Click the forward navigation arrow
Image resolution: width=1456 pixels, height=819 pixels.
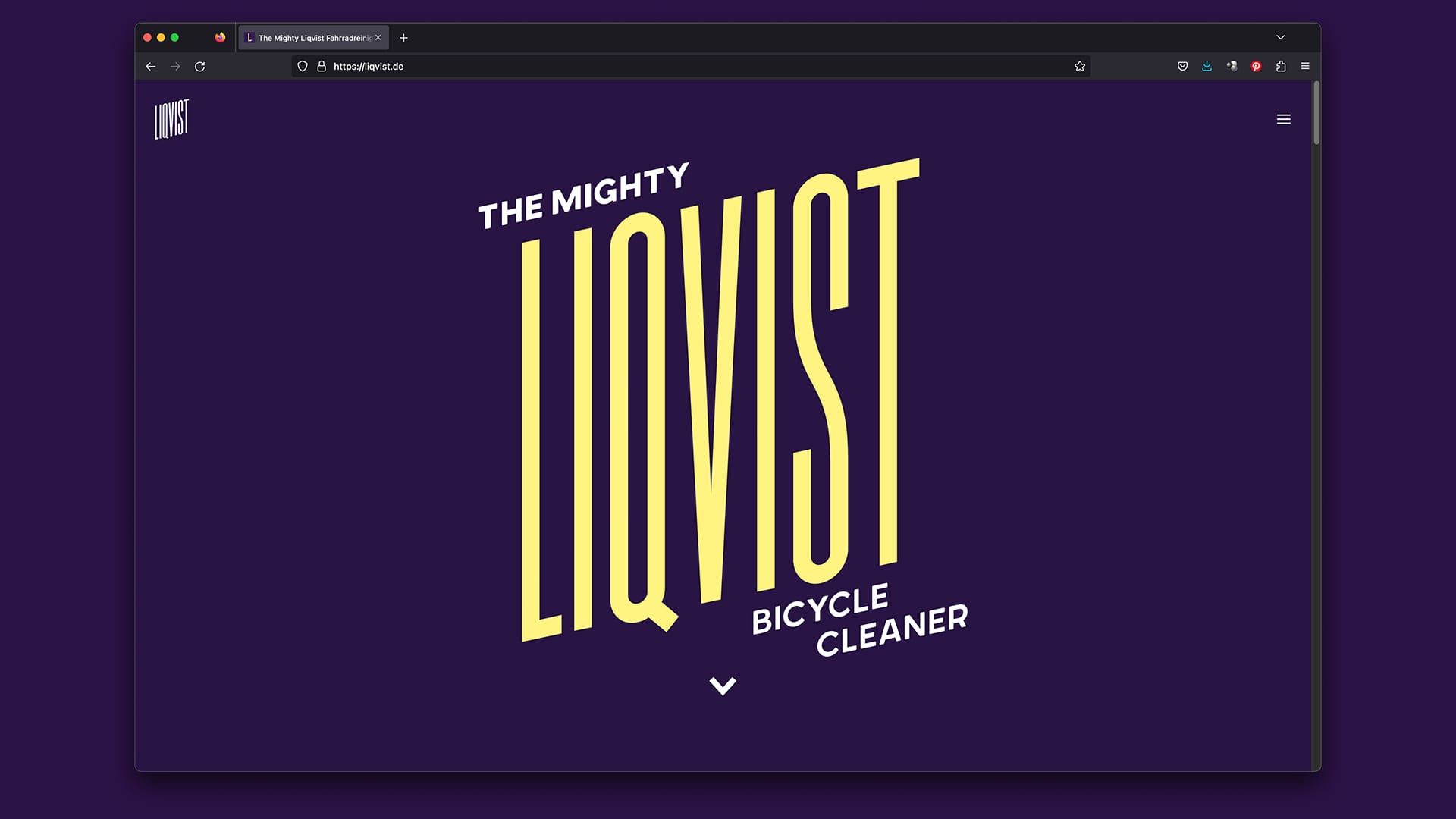pyautogui.click(x=175, y=67)
